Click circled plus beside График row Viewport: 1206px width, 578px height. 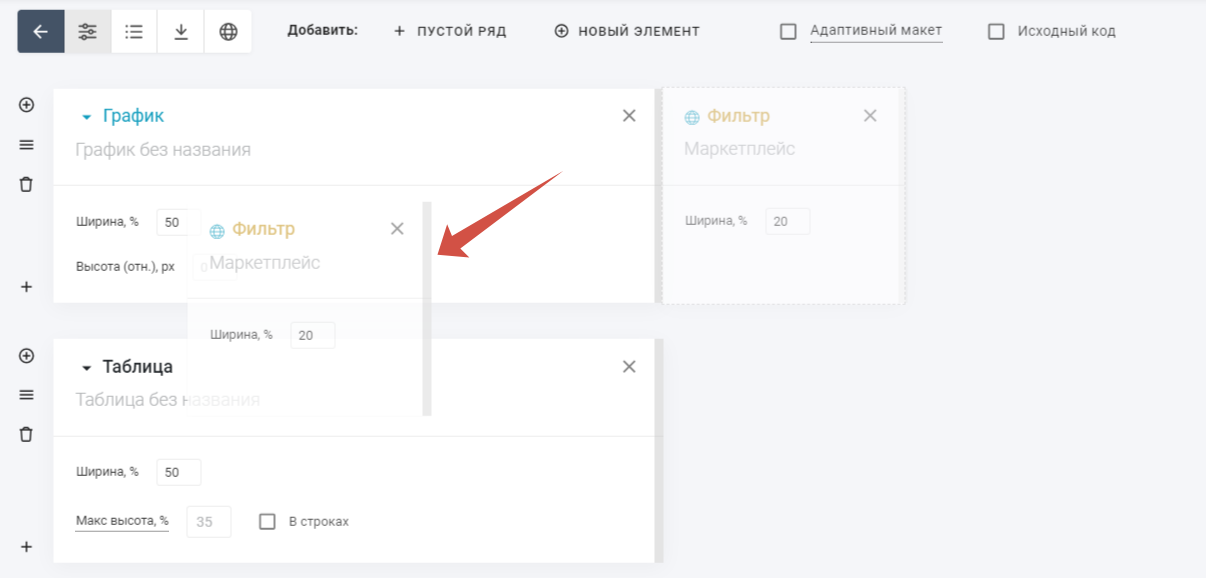[27, 105]
